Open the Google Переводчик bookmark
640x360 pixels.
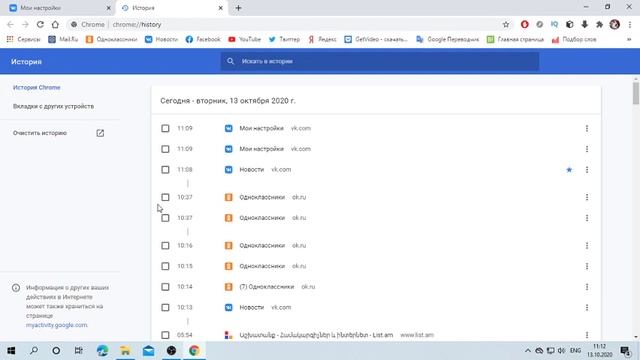[447, 39]
